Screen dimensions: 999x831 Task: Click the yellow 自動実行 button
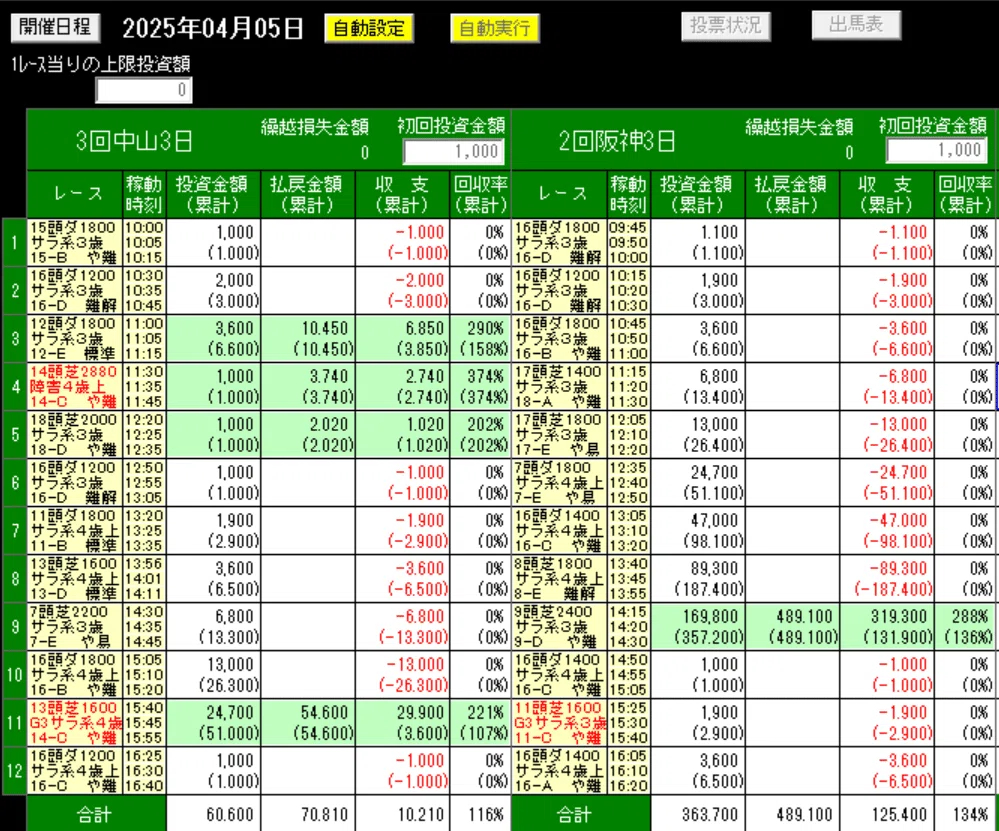[495, 29]
